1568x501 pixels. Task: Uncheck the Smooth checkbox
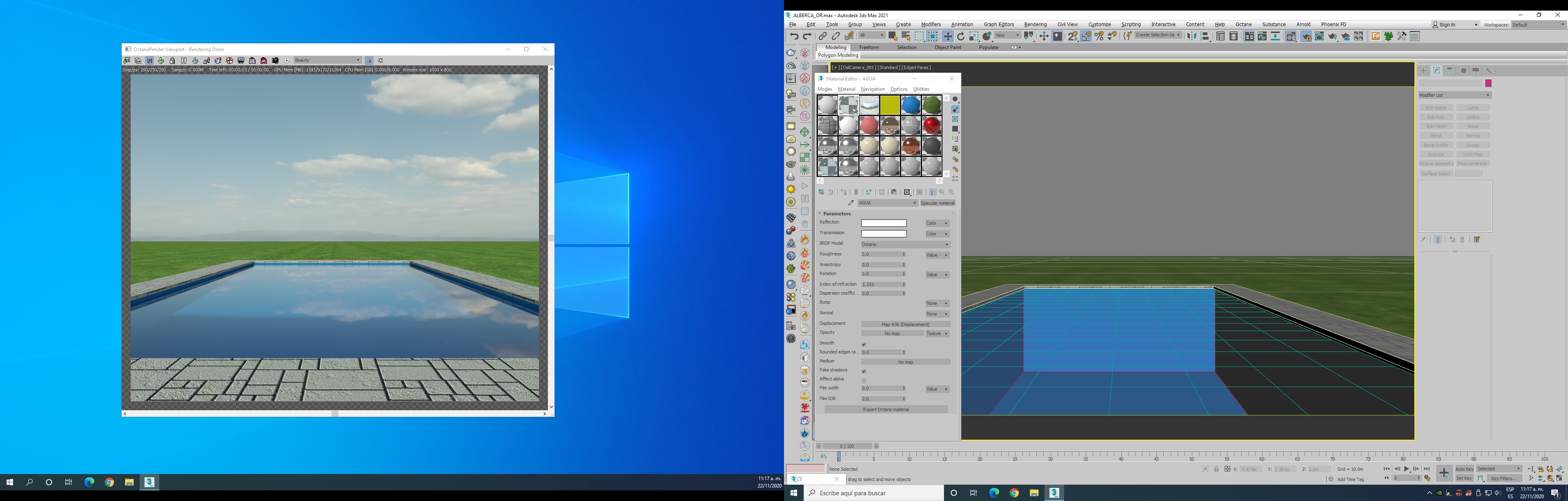point(864,344)
